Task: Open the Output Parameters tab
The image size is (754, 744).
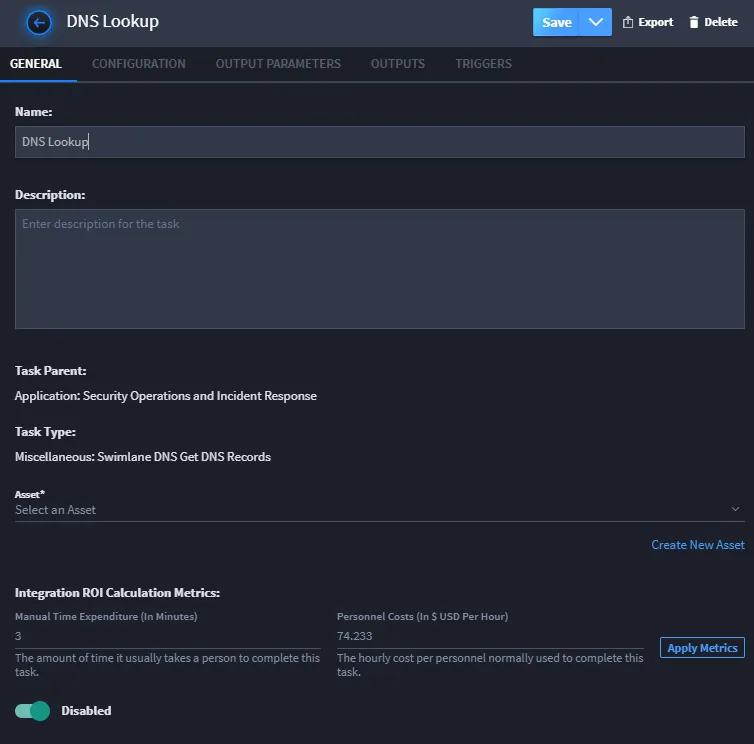Action: 278,64
